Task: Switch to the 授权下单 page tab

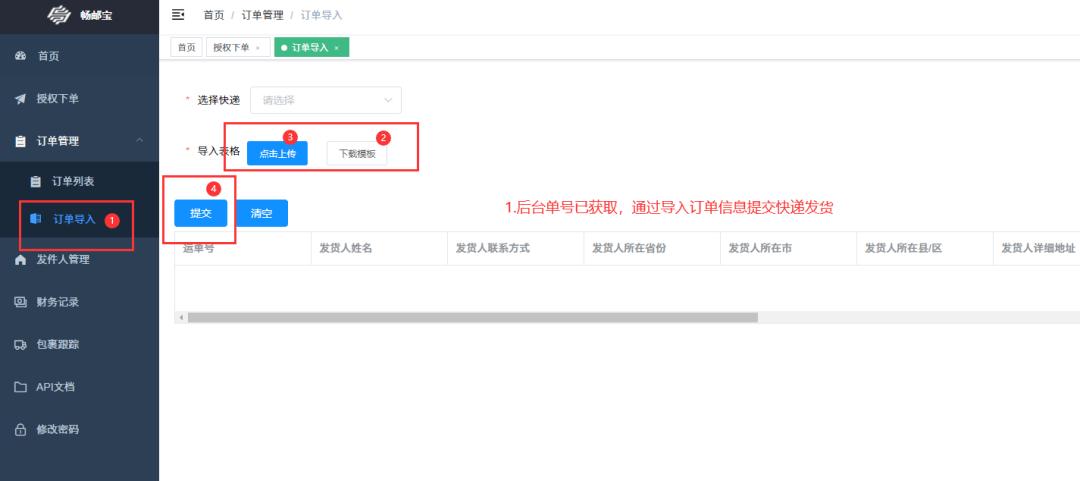Action: [x=238, y=48]
